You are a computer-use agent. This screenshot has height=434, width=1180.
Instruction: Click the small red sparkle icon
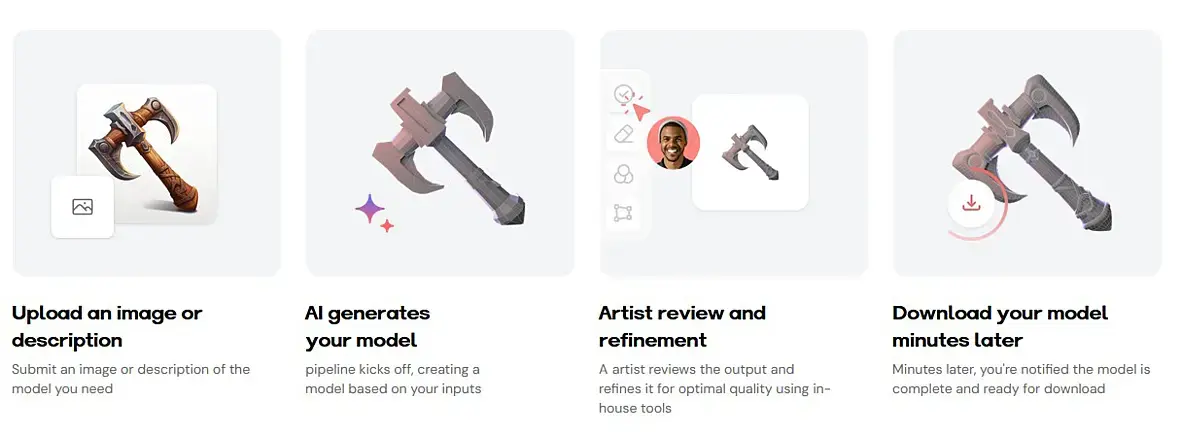[x=387, y=226]
